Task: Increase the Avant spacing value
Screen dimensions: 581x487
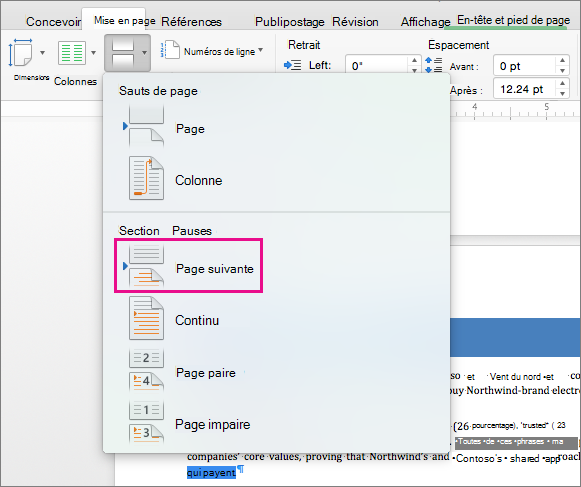Action: coord(562,60)
